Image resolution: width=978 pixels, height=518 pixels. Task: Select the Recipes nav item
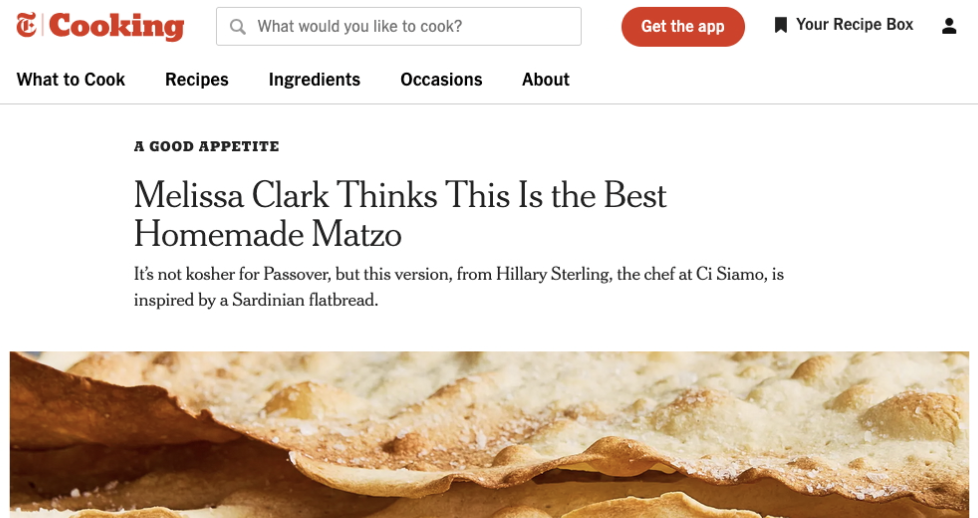(197, 80)
